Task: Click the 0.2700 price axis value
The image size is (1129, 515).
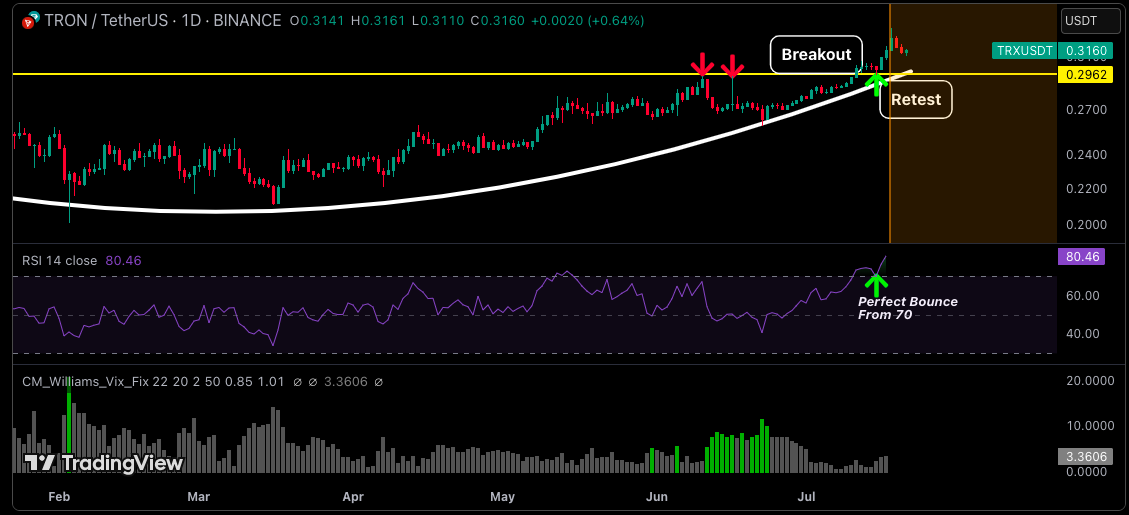Action: 1087,110
